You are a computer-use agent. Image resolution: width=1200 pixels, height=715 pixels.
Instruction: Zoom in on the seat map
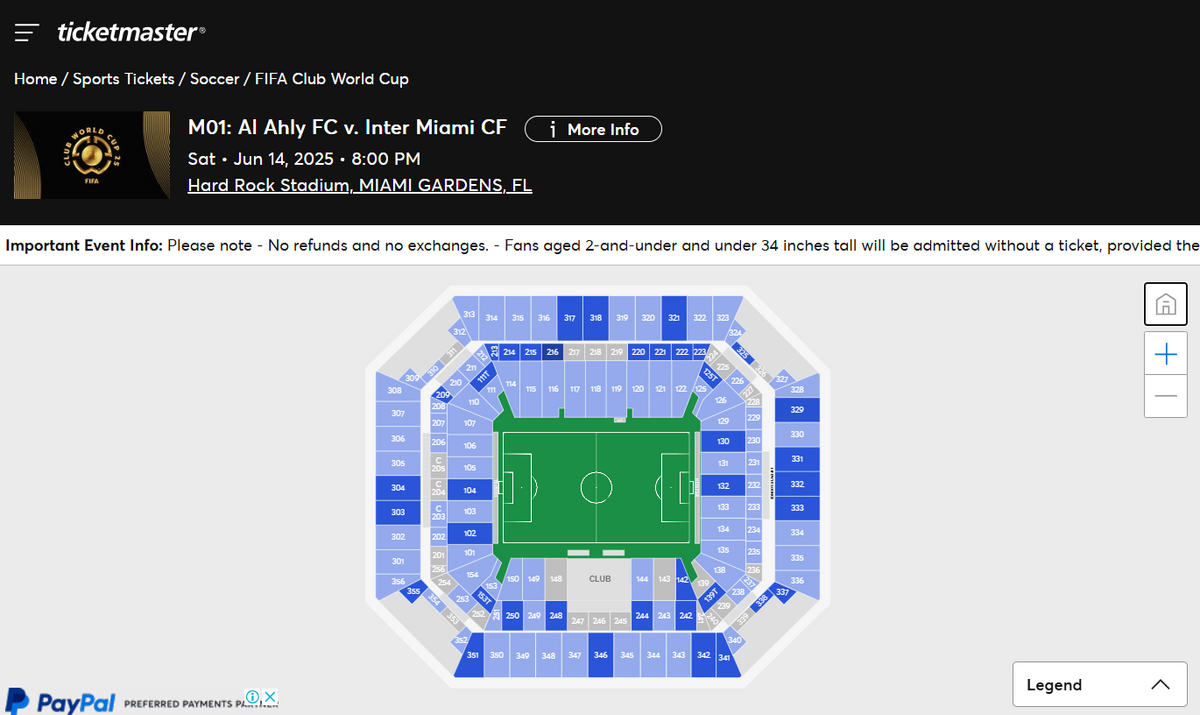1165,354
